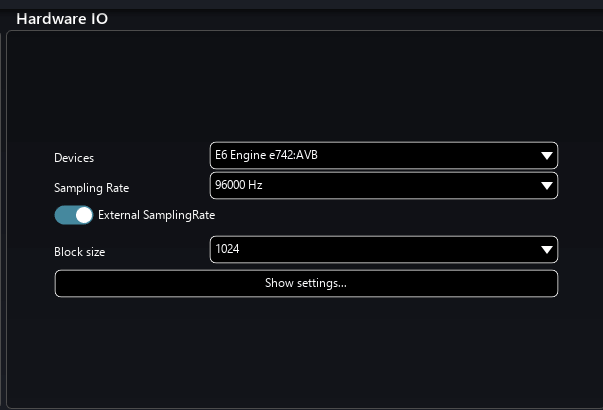Click empty area above the Devices row
603x410 pixels.
pyautogui.click(x=300, y=90)
